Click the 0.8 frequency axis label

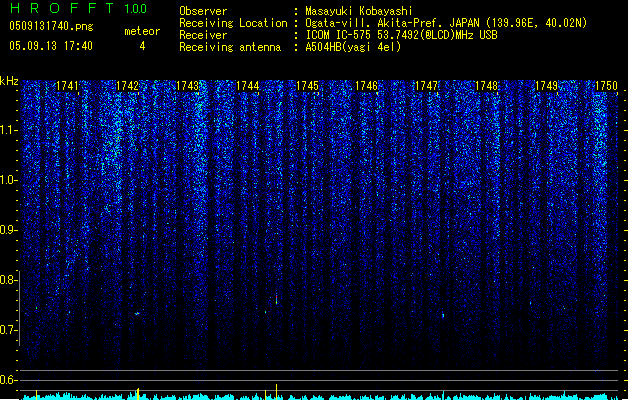point(8,280)
